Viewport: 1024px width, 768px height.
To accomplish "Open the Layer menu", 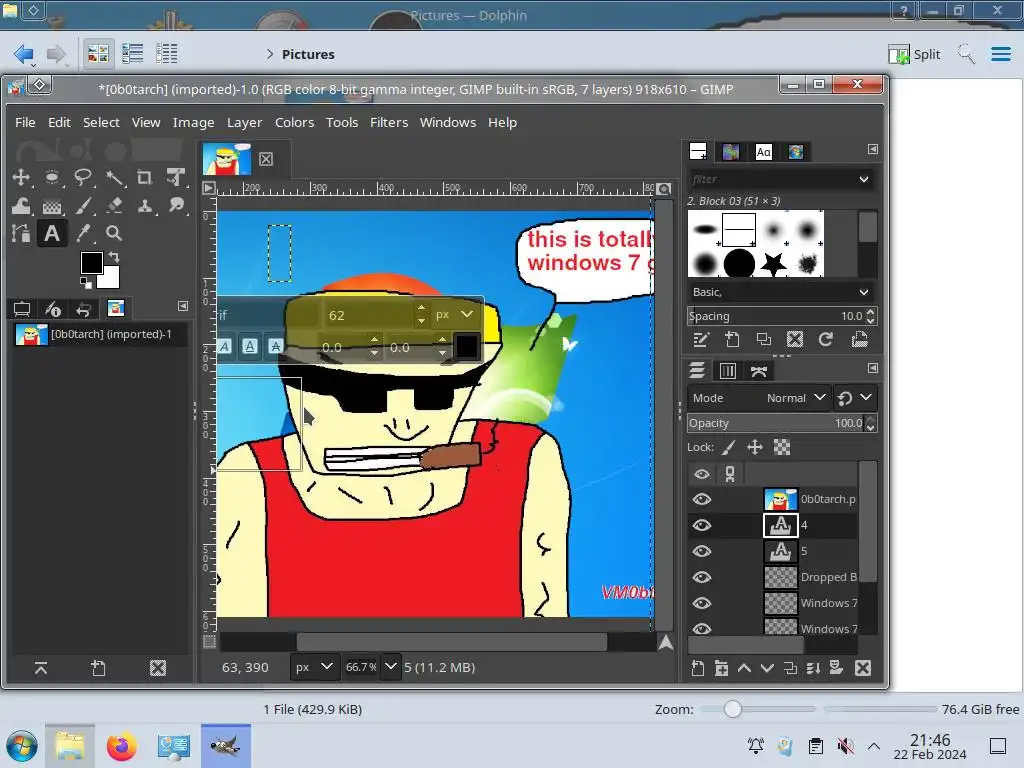I will tap(244, 122).
